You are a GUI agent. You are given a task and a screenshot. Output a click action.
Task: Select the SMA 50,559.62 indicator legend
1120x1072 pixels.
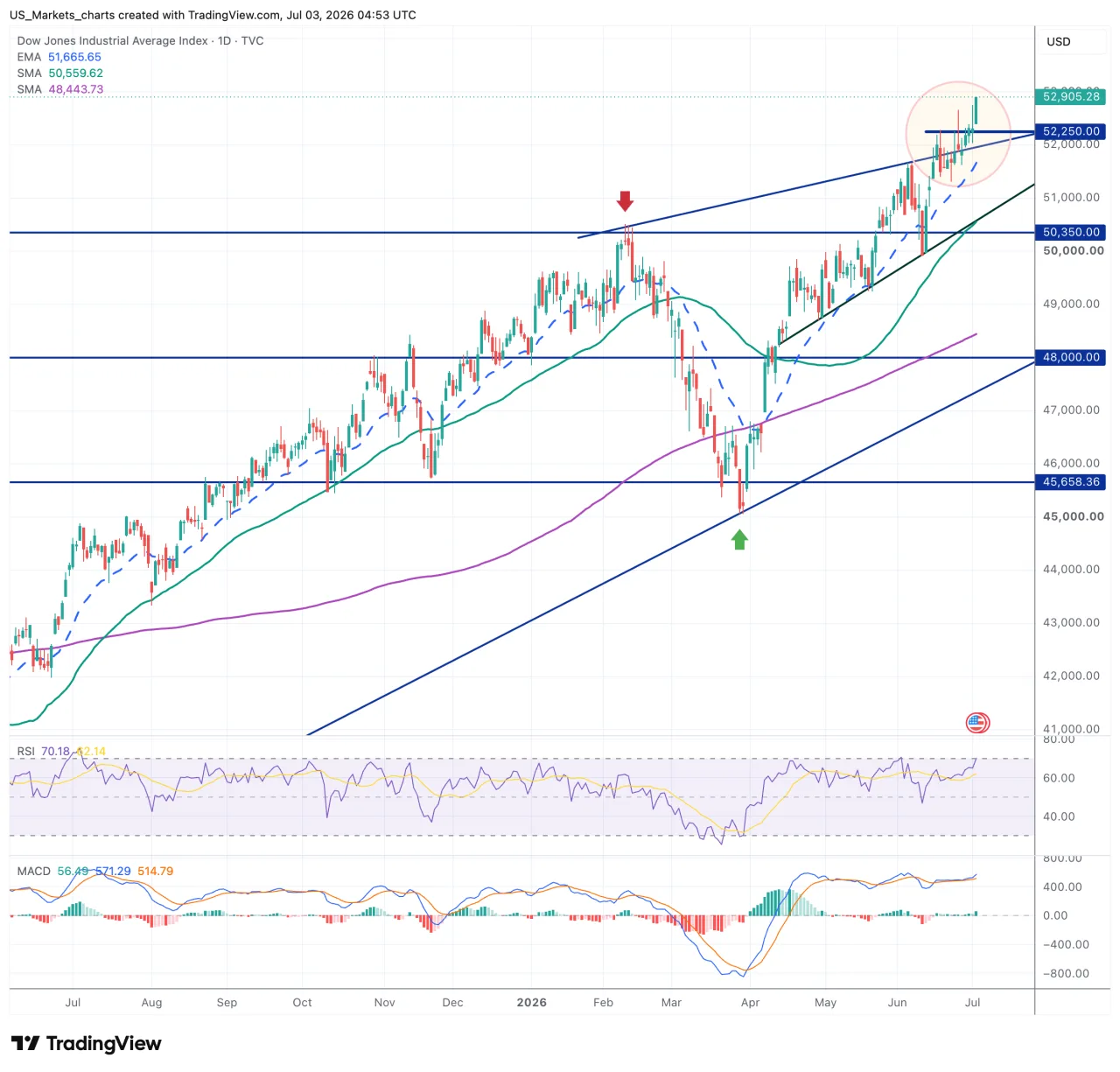click(59, 74)
